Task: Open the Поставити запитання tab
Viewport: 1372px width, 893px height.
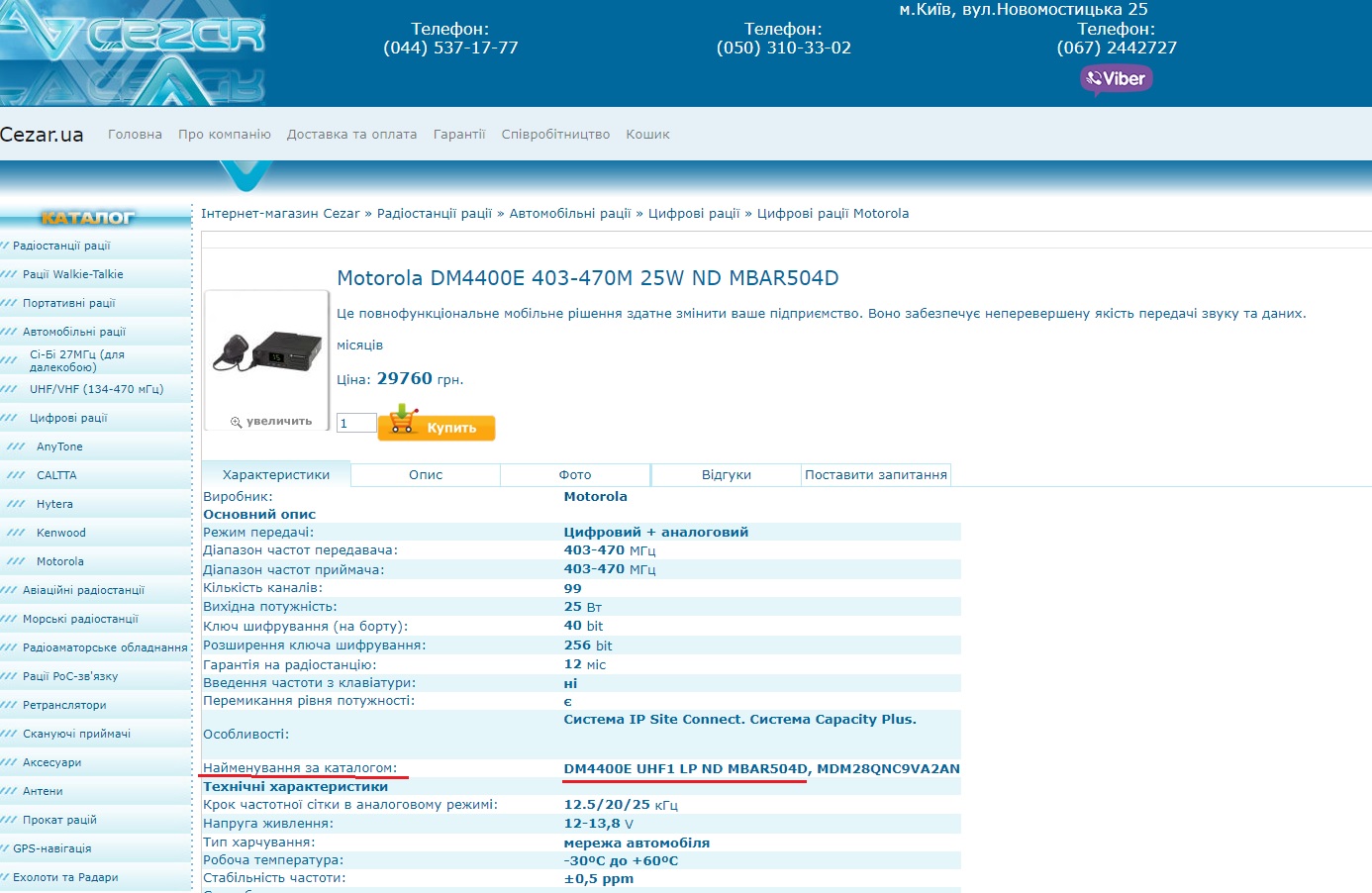Action: pyautogui.click(x=875, y=475)
